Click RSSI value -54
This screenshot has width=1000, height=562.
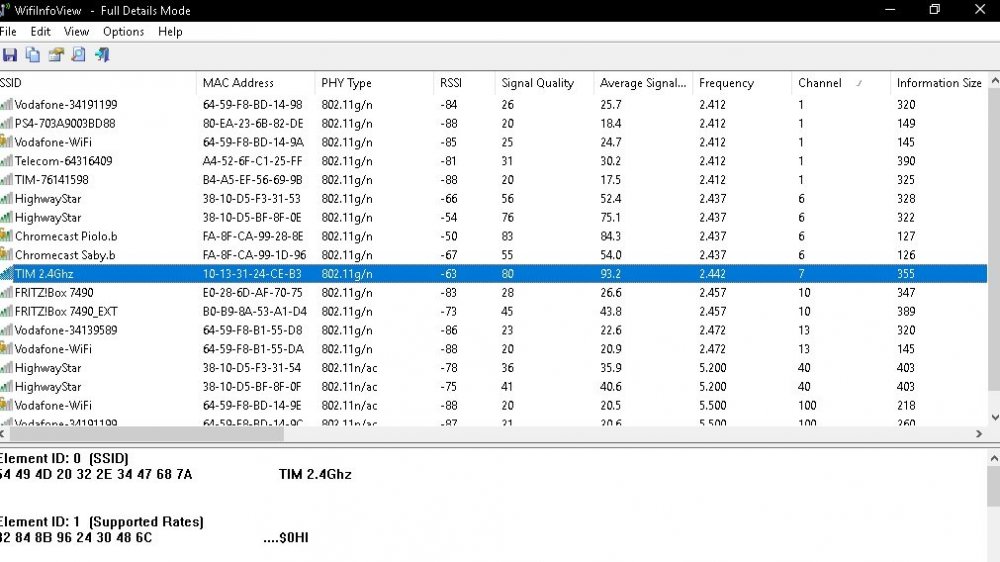click(448, 218)
